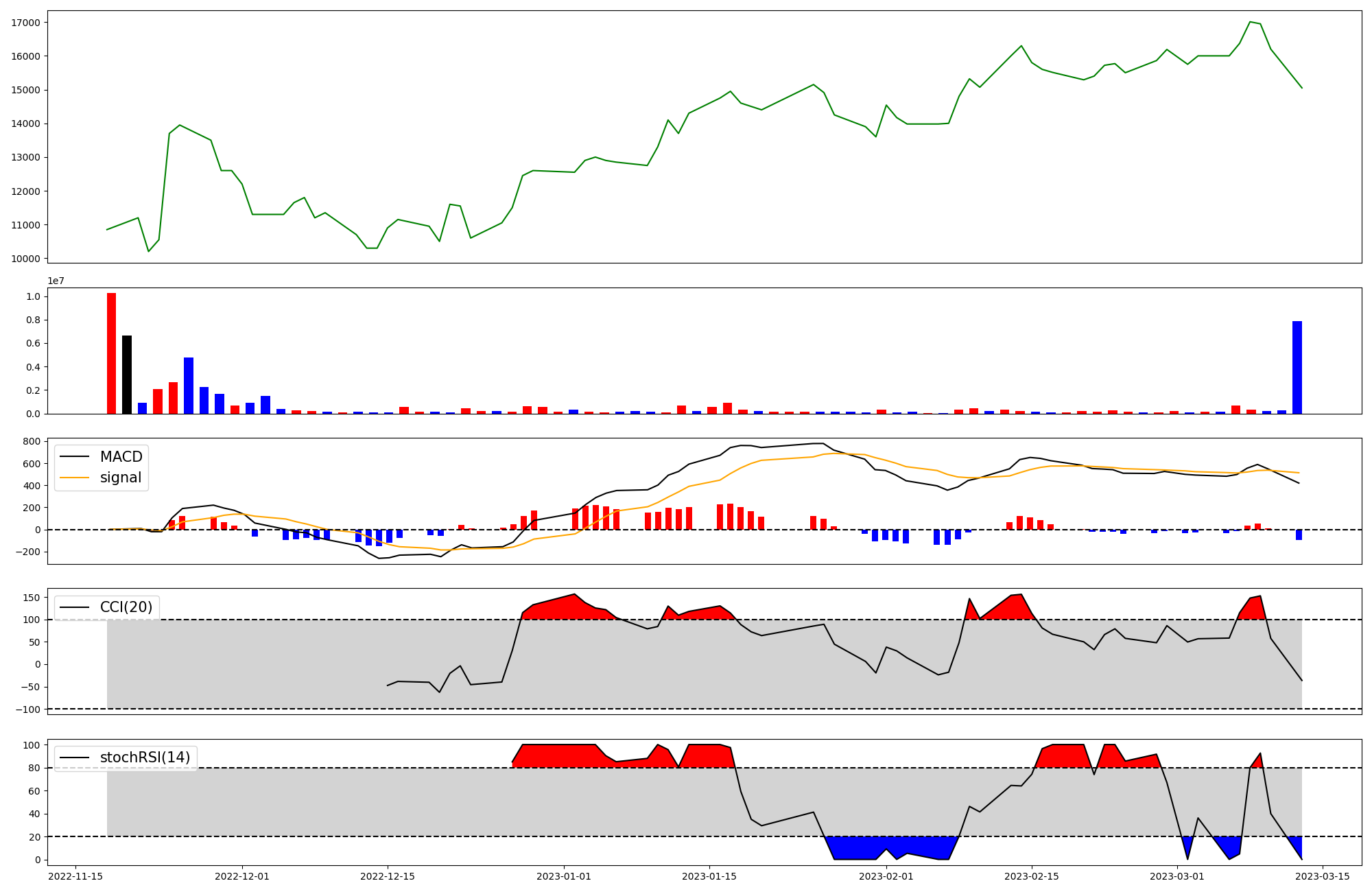The width and height of the screenshot is (1372, 892).
Task: Click the 800 tick on MACD axis
Action: (x=32, y=442)
